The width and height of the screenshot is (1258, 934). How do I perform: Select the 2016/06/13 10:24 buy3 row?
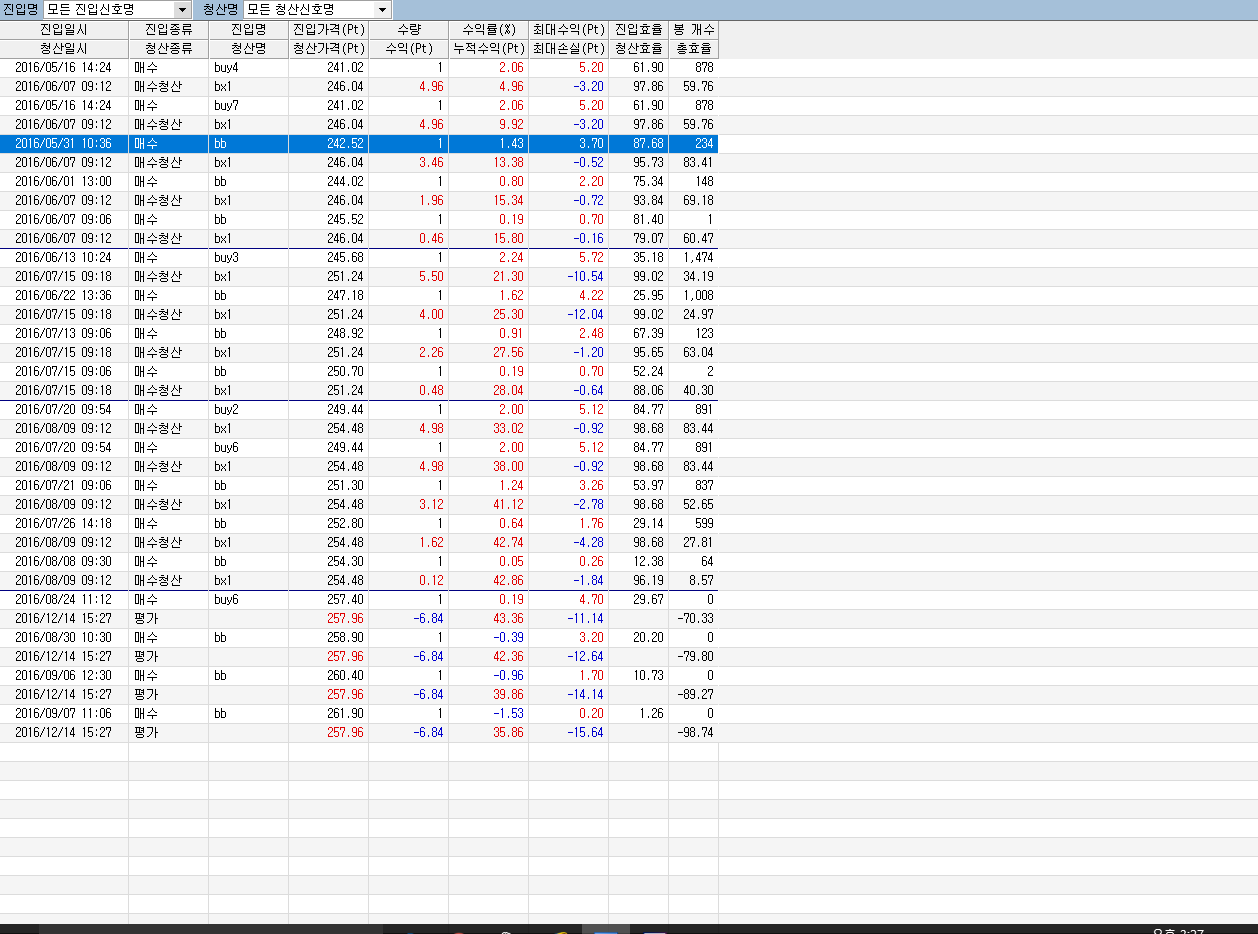[x=359, y=257]
